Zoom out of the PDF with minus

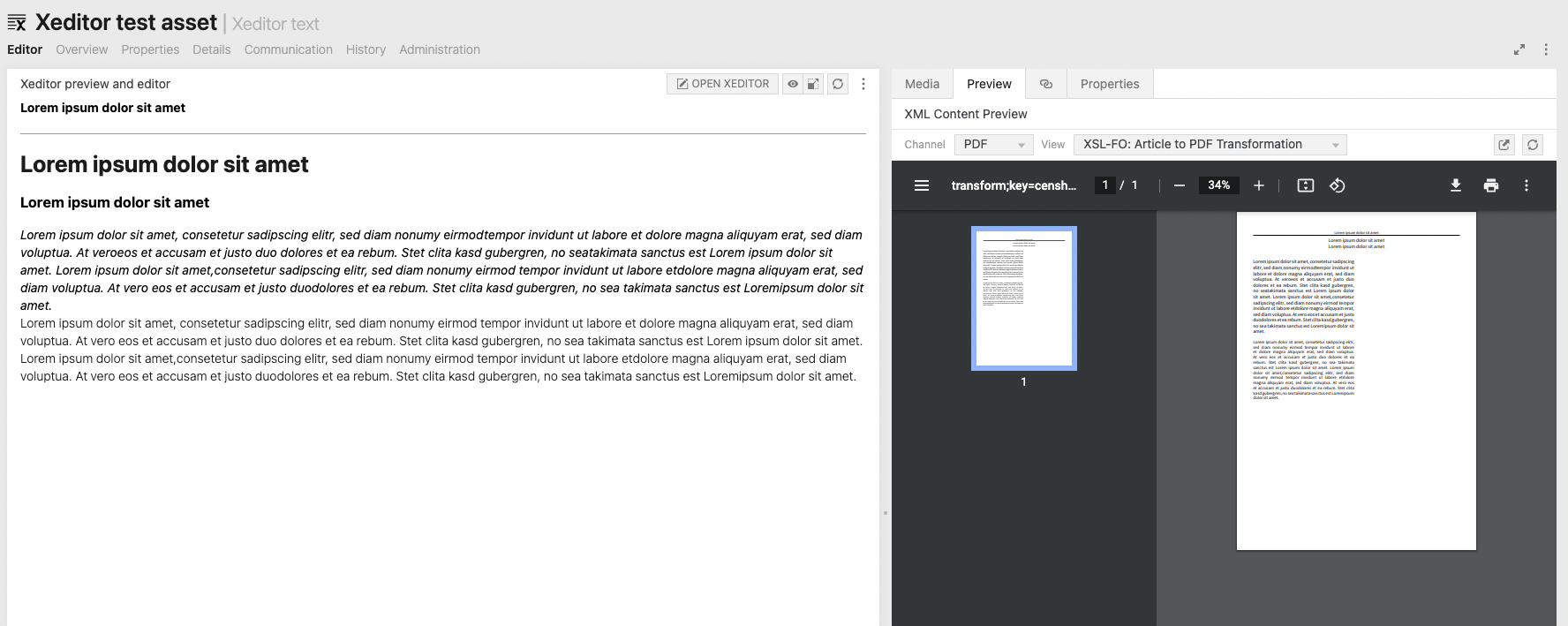(1180, 185)
